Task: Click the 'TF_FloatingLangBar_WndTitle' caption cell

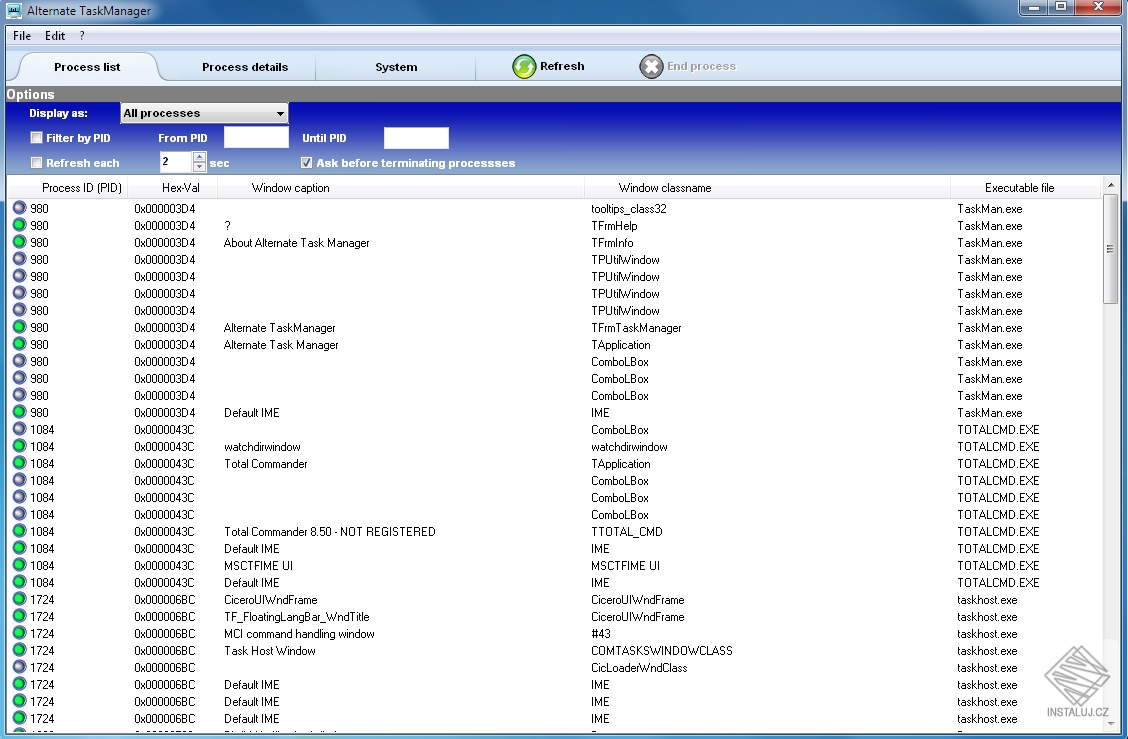Action: point(296,617)
